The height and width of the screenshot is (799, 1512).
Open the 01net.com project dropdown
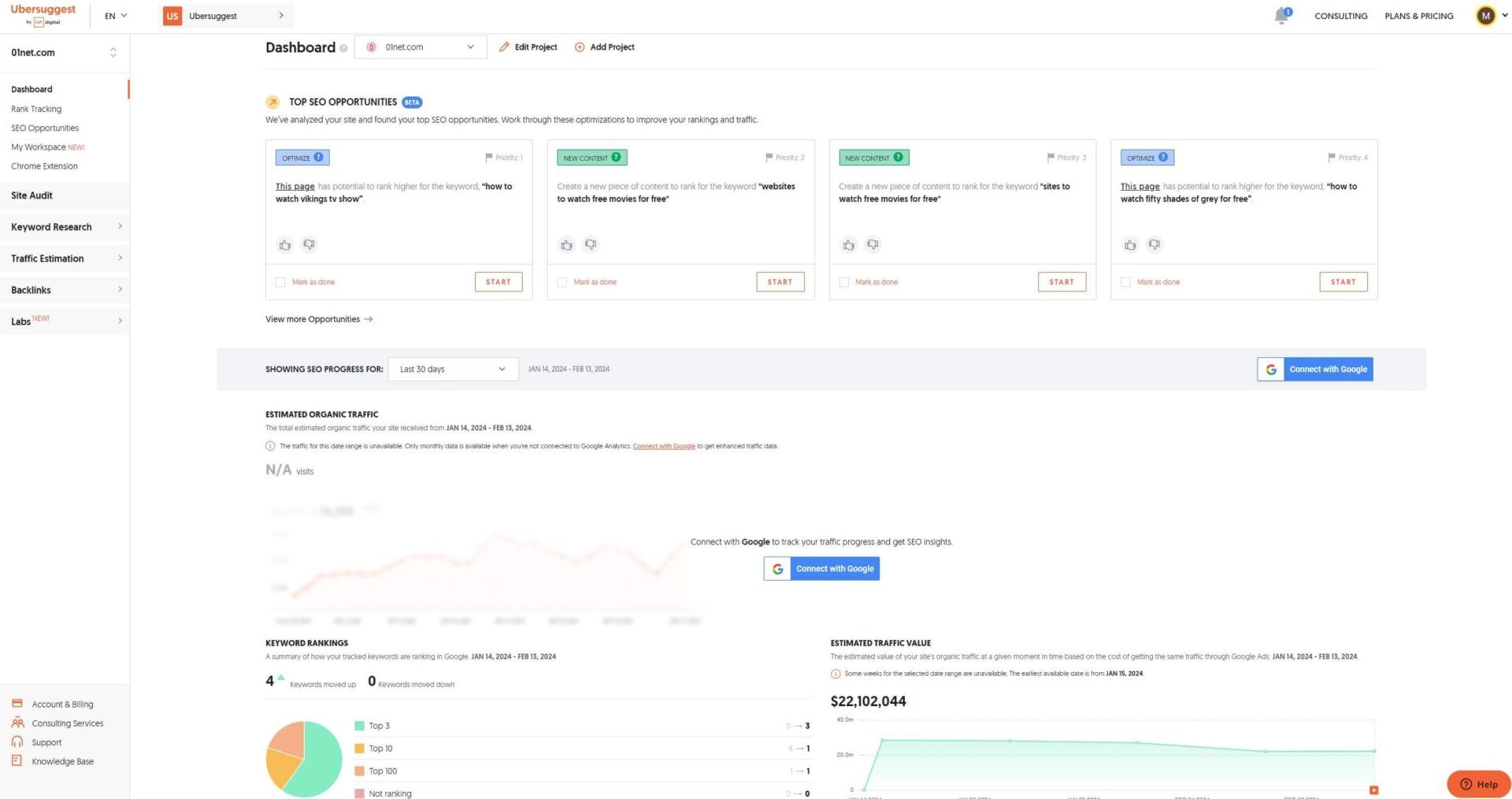[421, 47]
